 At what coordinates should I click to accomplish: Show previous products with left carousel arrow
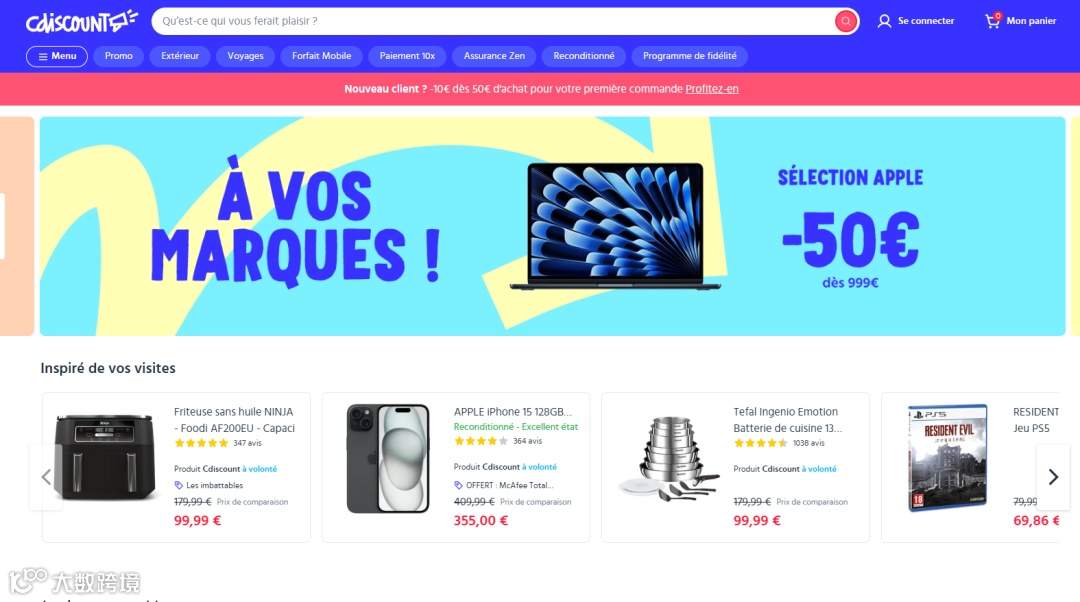pyautogui.click(x=46, y=477)
